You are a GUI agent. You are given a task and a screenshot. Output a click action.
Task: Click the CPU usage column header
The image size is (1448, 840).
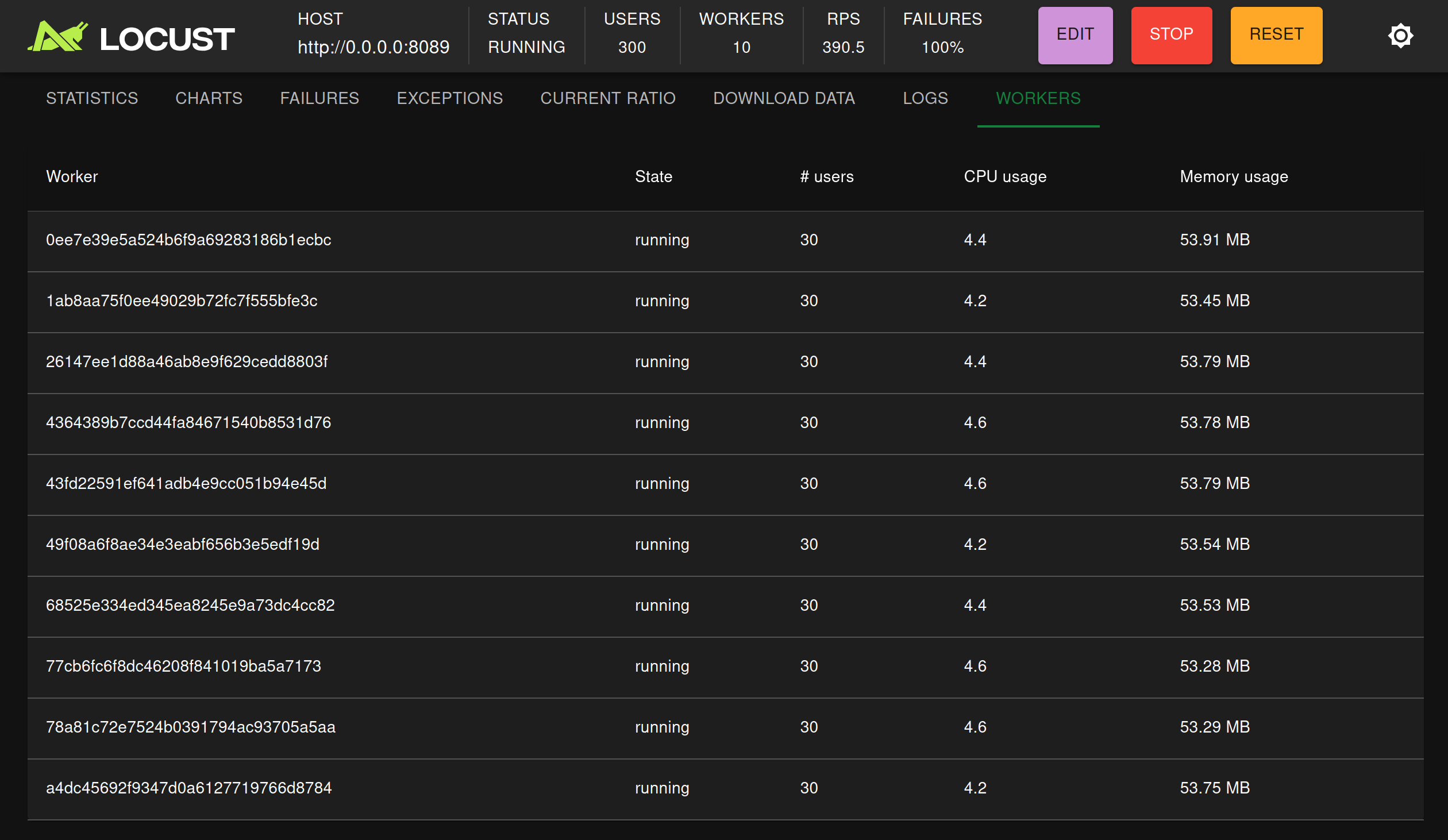click(1005, 176)
